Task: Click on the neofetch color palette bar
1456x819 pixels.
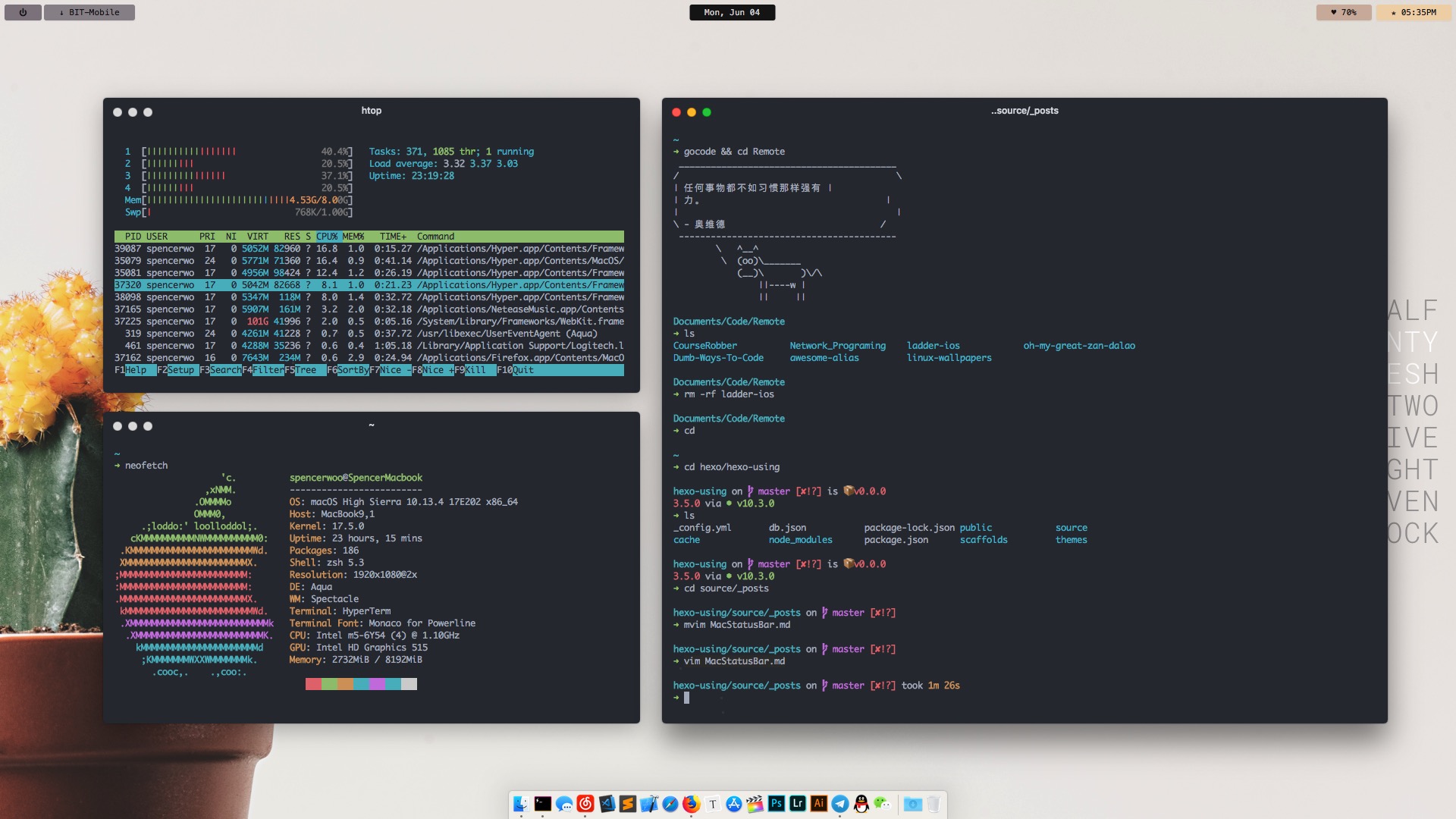Action: [361, 684]
